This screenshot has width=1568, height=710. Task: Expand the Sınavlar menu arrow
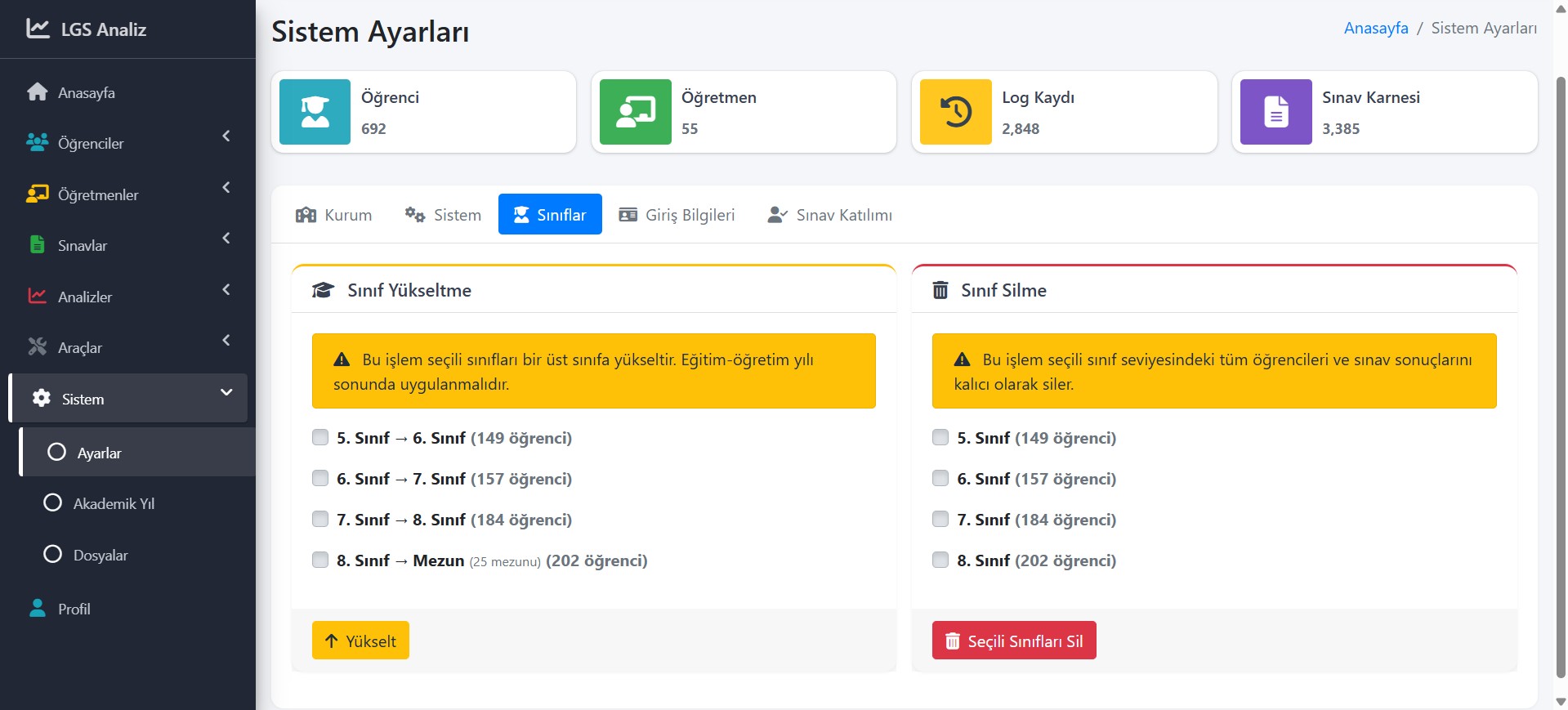pos(226,239)
